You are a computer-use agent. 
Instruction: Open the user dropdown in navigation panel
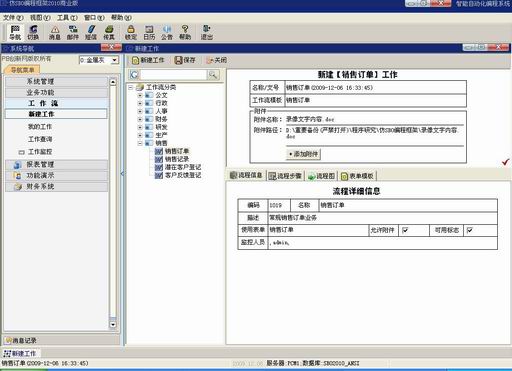point(115,60)
